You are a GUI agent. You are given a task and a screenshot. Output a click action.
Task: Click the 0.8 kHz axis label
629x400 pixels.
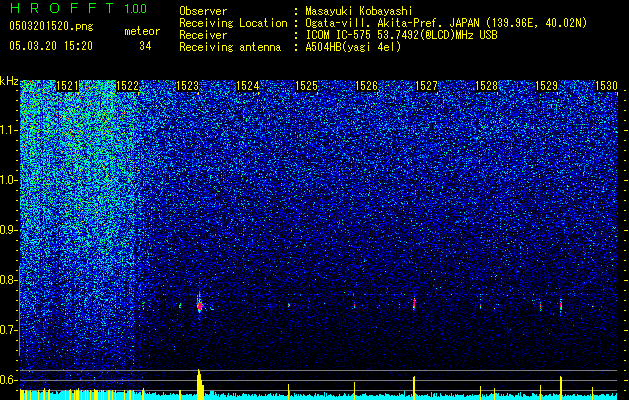[9, 280]
